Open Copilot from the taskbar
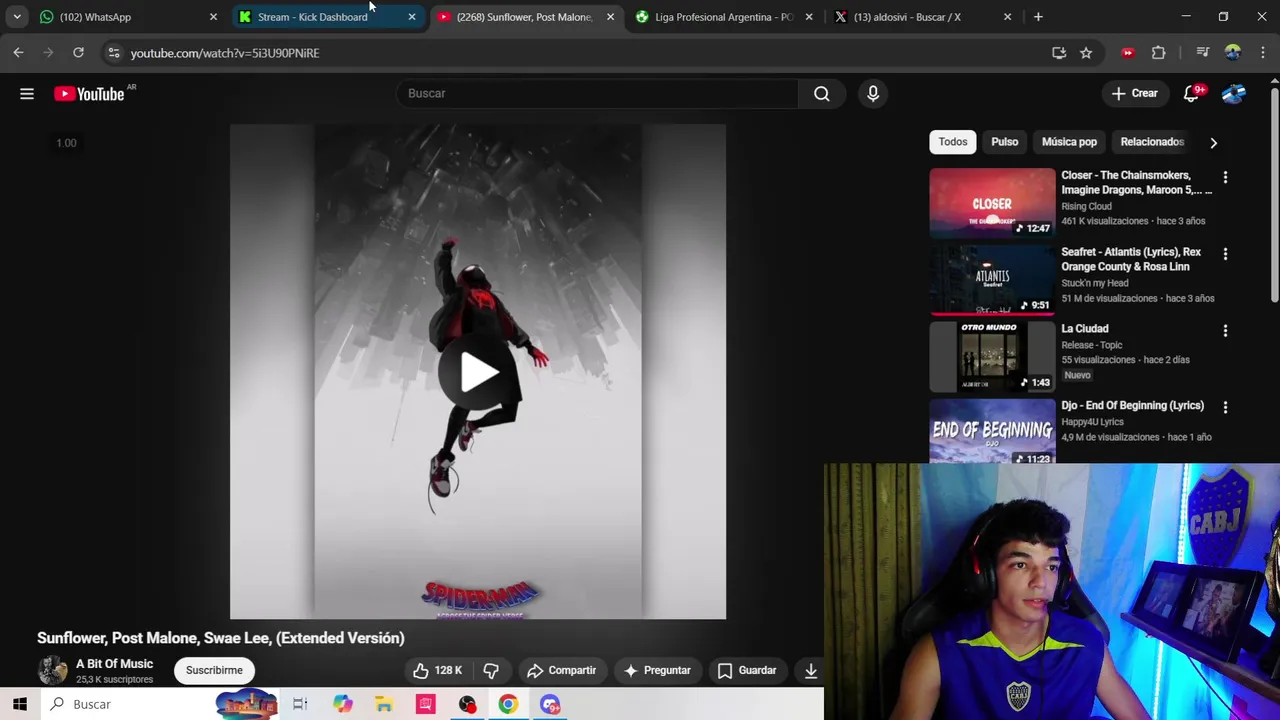The width and height of the screenshot is (1280, 720). [x=342, y=704]
